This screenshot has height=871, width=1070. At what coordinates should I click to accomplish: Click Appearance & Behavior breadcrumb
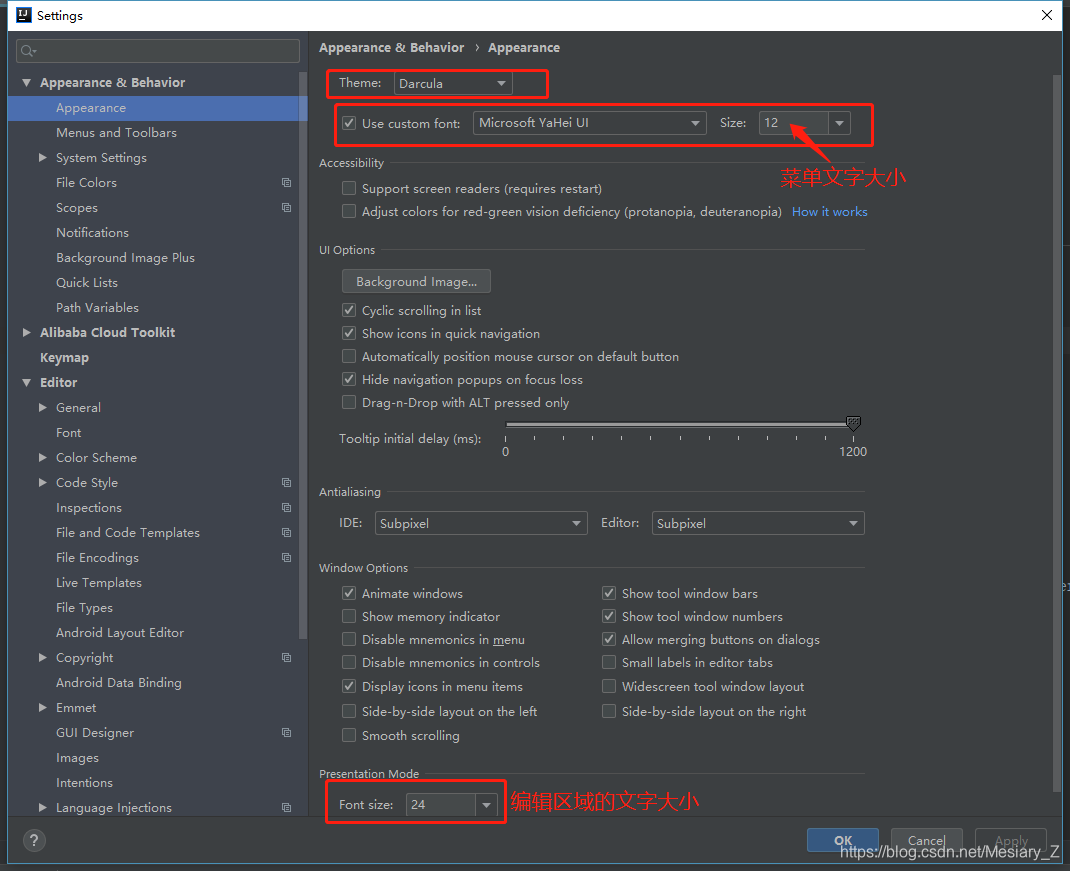[391, 48]
